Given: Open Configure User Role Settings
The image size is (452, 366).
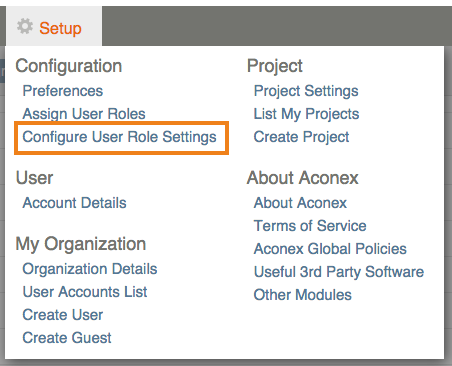Looking at the screenshot, I should [119, 137].
